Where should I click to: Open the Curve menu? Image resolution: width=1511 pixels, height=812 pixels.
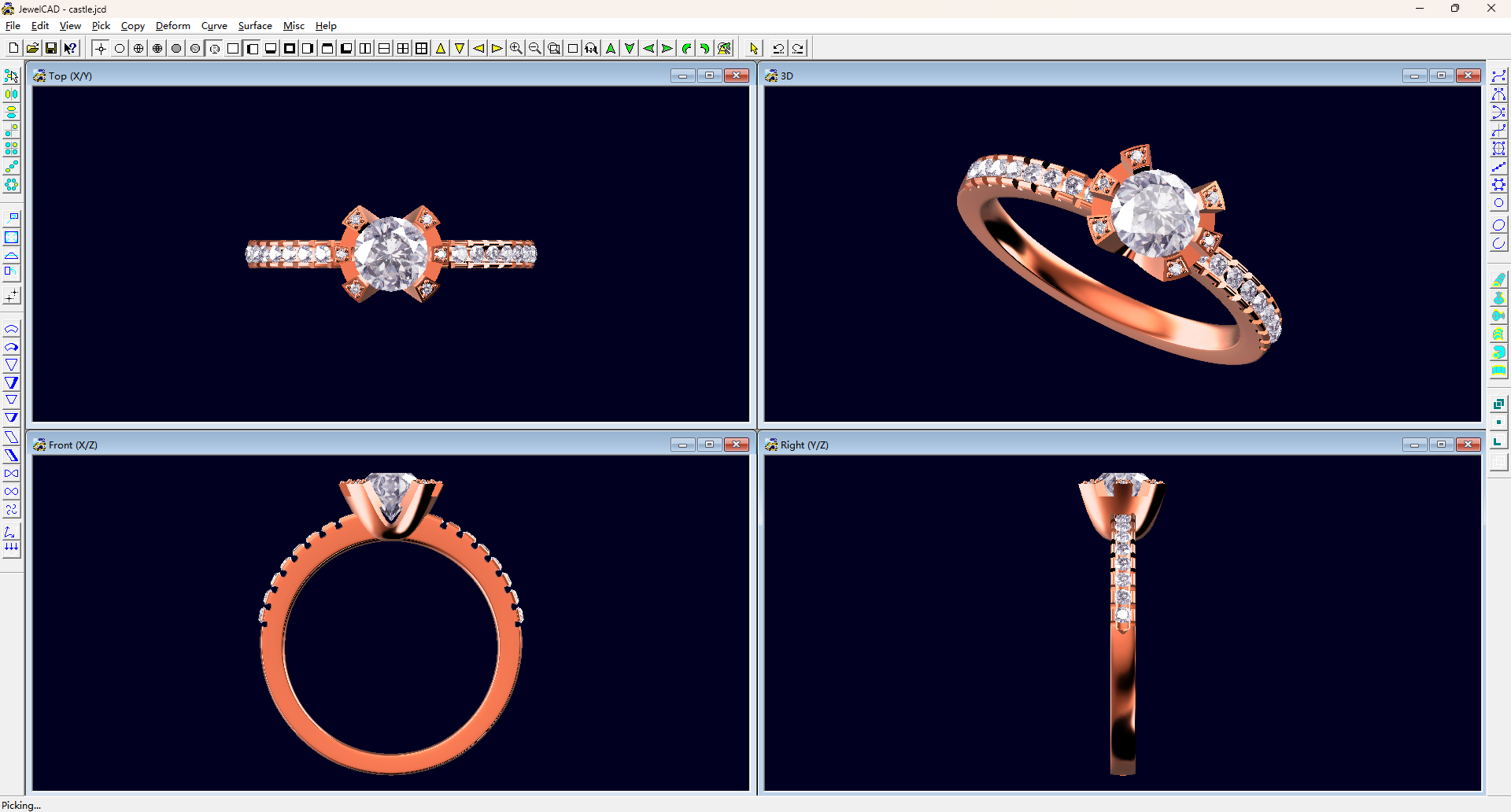tap(214, 26)
